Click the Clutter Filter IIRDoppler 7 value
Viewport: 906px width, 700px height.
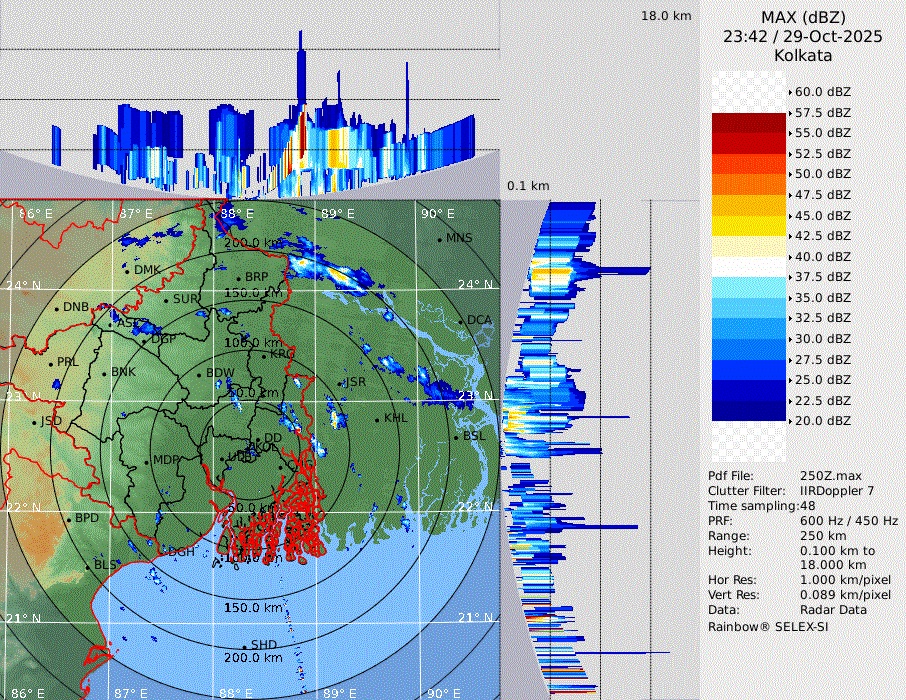837,491
